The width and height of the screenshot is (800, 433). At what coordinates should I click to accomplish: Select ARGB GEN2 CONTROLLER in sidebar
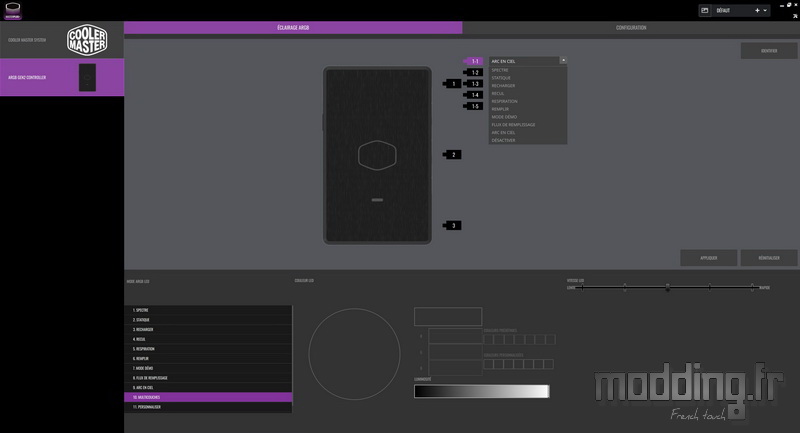pos(62,77)
